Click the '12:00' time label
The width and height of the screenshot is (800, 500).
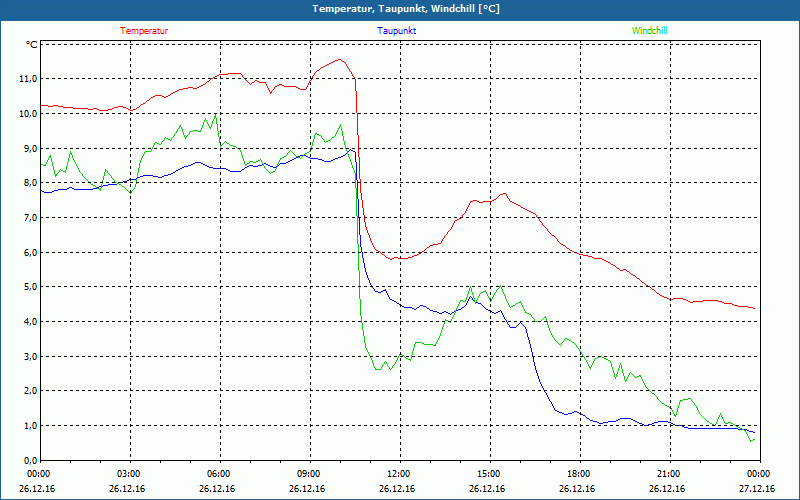pos(399,474)
